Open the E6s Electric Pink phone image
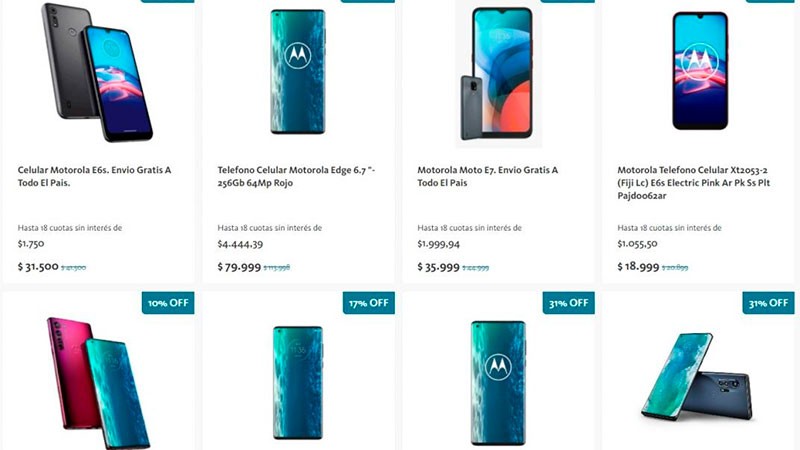Image resolution: width=800 pixels, height=450 pixels. (700, 71)
